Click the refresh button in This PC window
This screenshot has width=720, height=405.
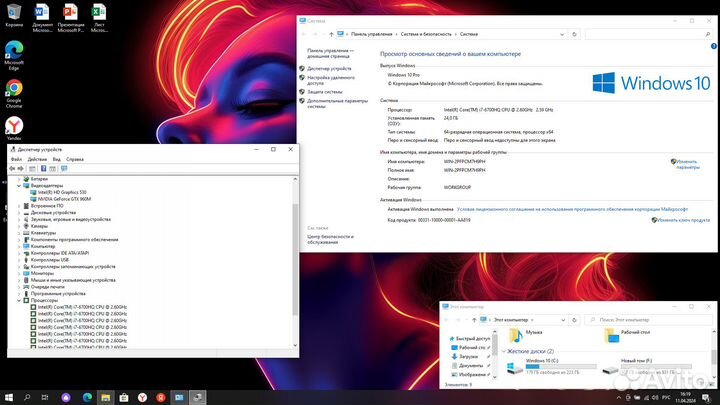coord(574,320)
